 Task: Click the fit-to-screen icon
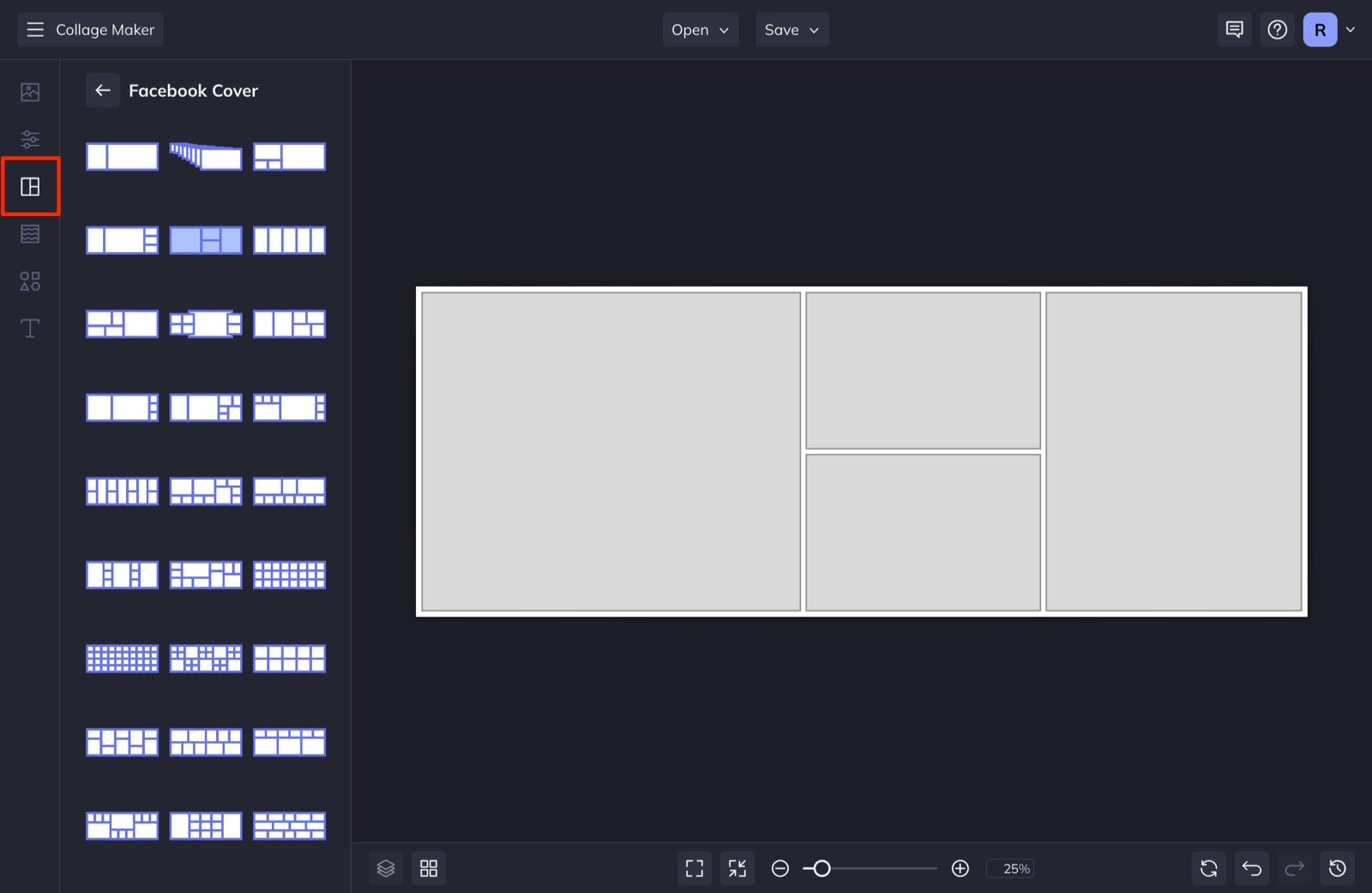(x=737, y=868)
